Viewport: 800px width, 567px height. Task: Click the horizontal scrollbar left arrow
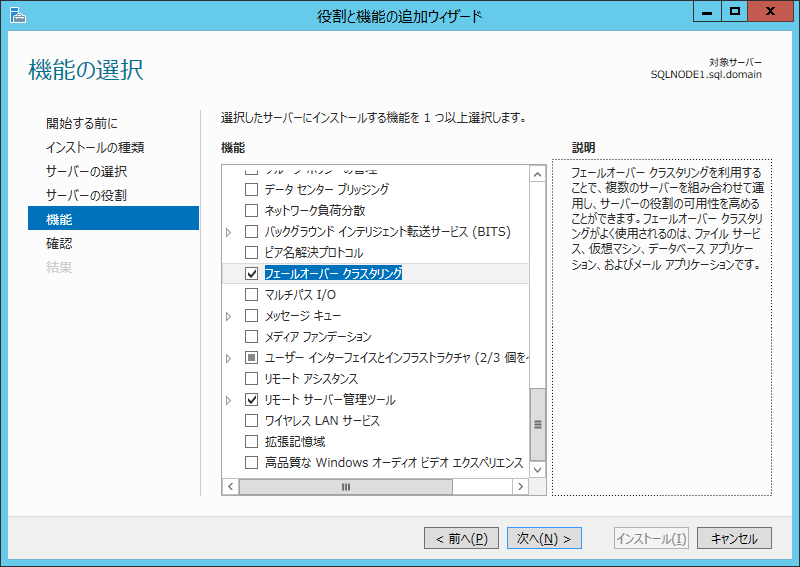pos(229,487)
